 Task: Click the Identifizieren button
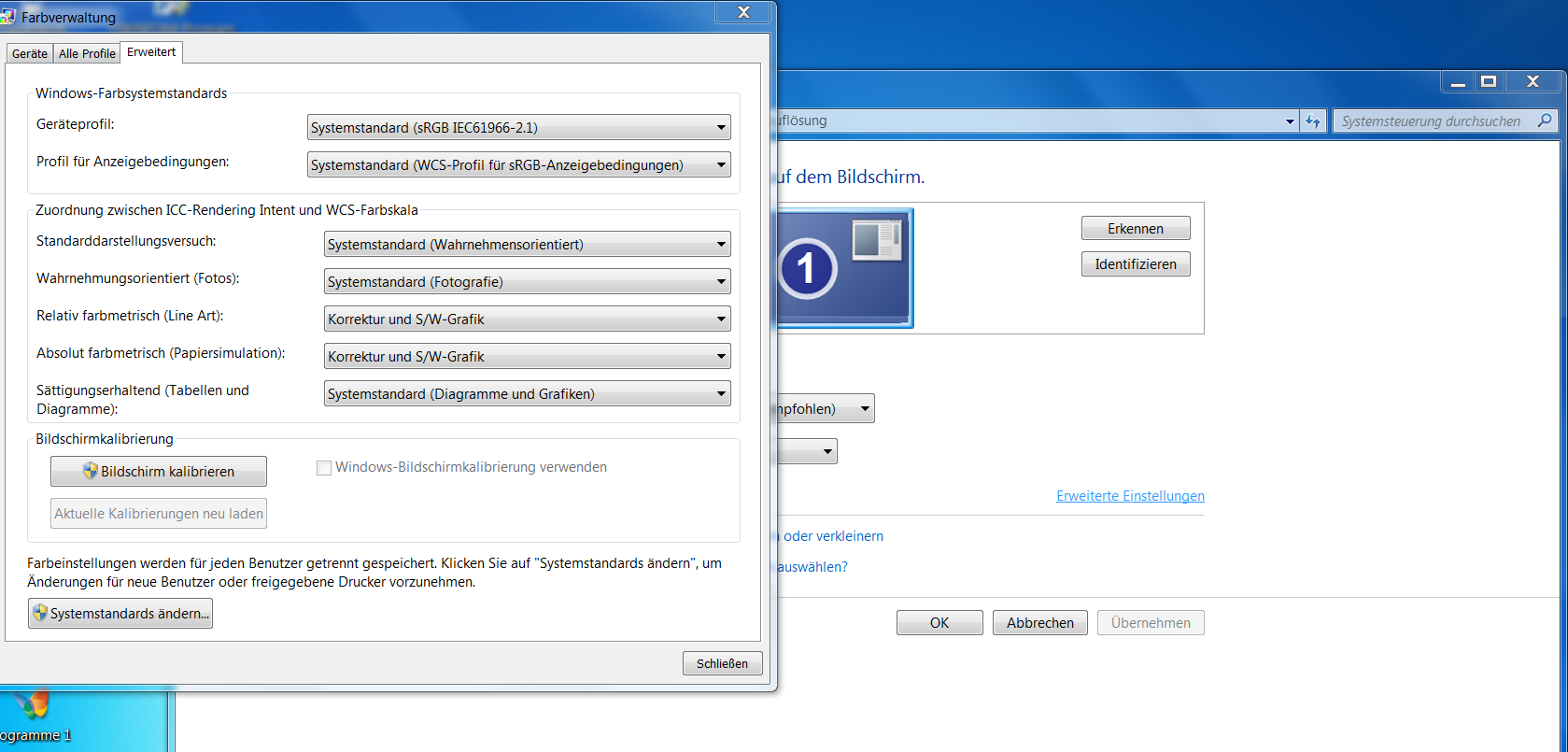(1136, 263)
